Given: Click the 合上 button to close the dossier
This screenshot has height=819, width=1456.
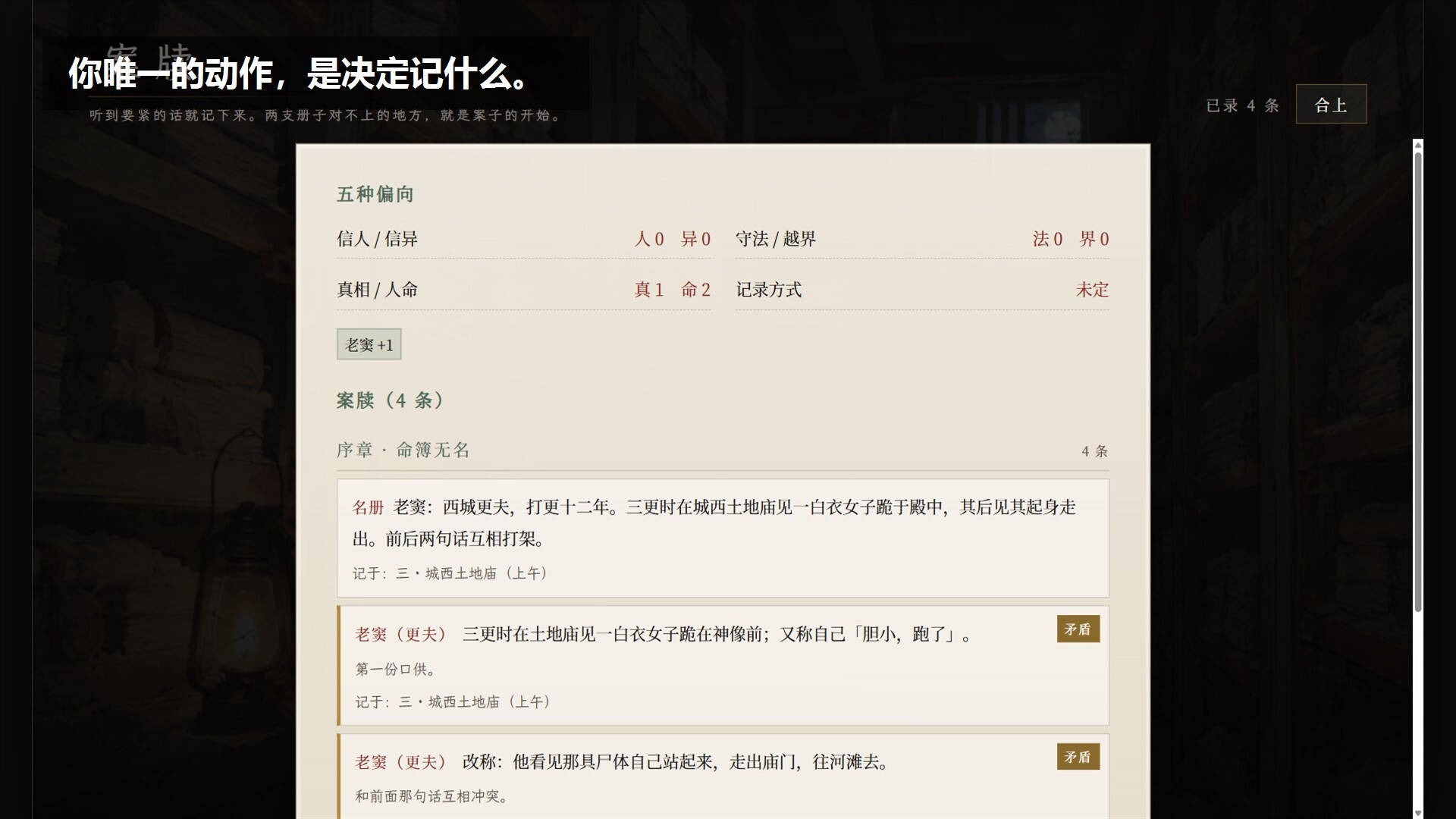Looking at the screenshot, I should click(x=1331, y=105).
